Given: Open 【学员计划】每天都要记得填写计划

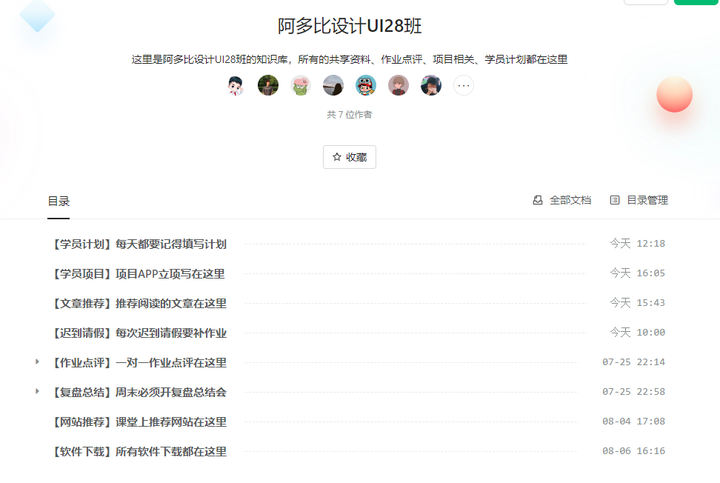Looking at the screenshot, I should [x=140, y=244].
